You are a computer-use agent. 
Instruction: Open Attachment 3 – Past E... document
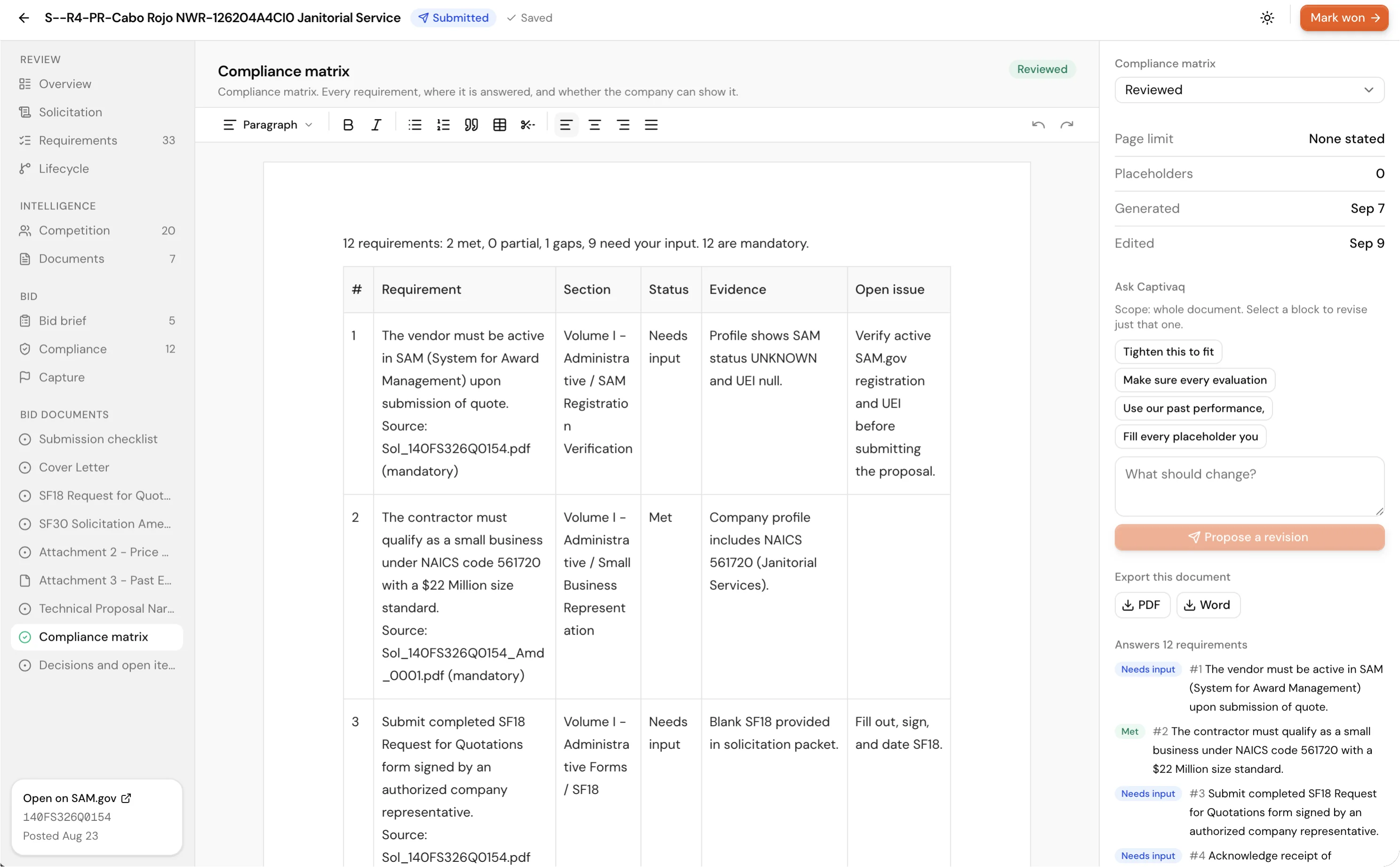[x=97, y=580]
